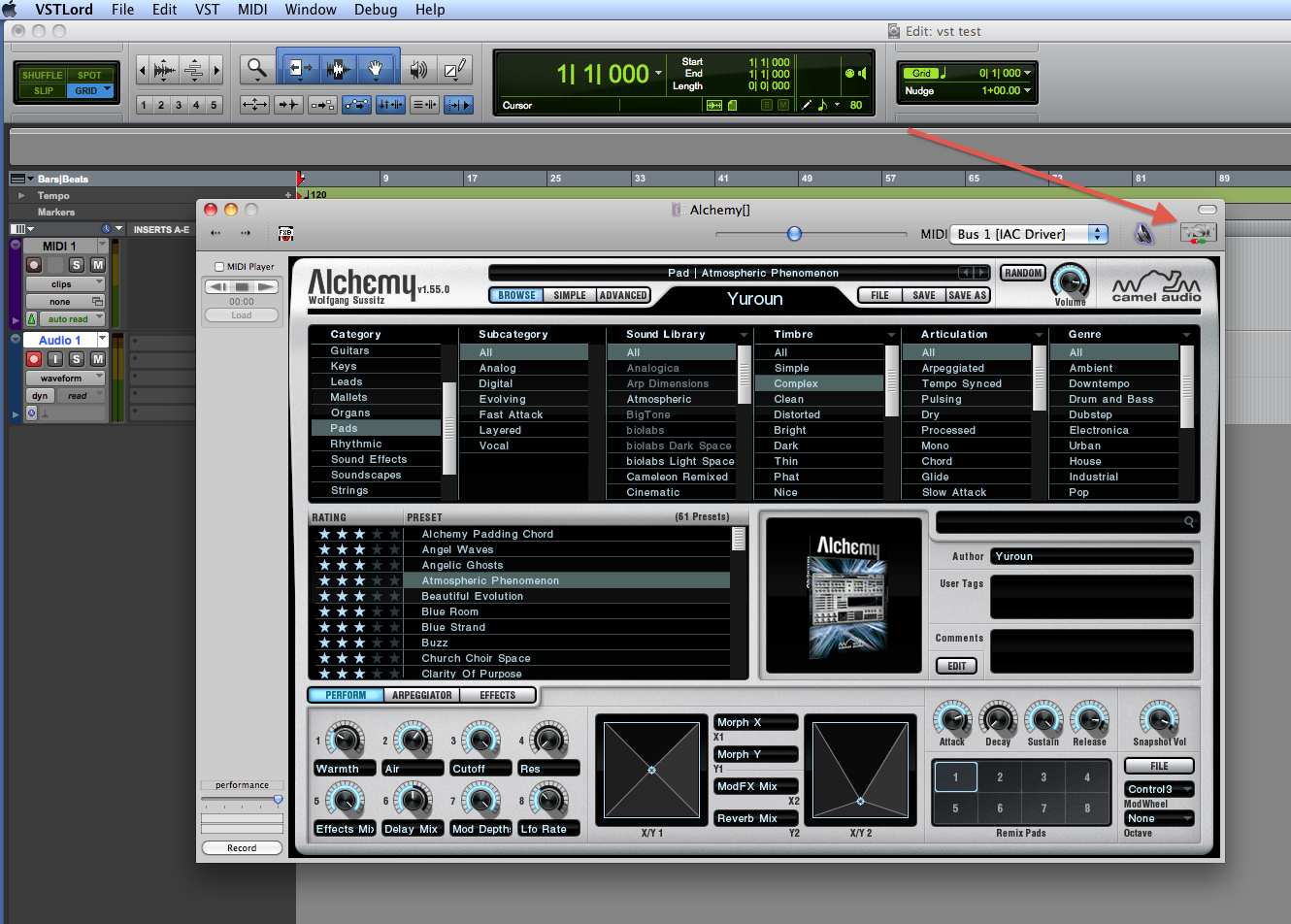Click the Link Track and Edit Selection button
Screen dimensions: 1291x924
point(424,105)
